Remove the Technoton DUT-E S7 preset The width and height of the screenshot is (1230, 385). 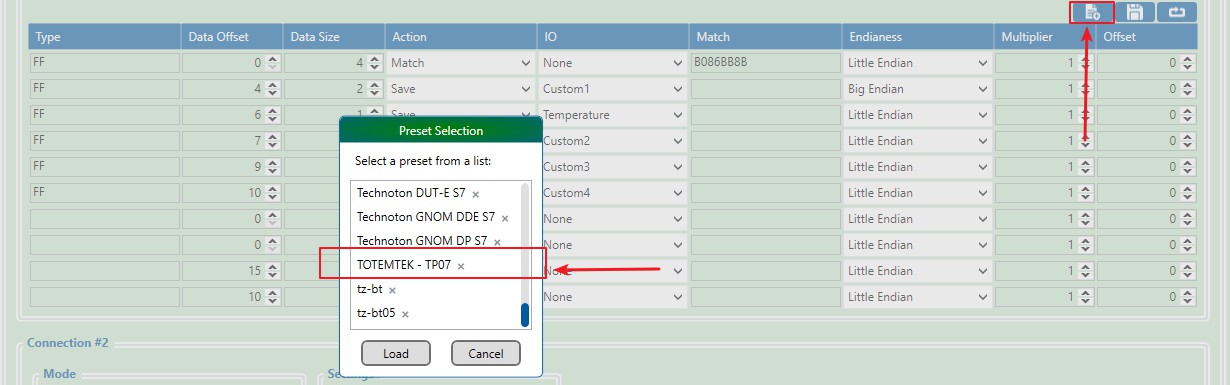click(476, 194)
